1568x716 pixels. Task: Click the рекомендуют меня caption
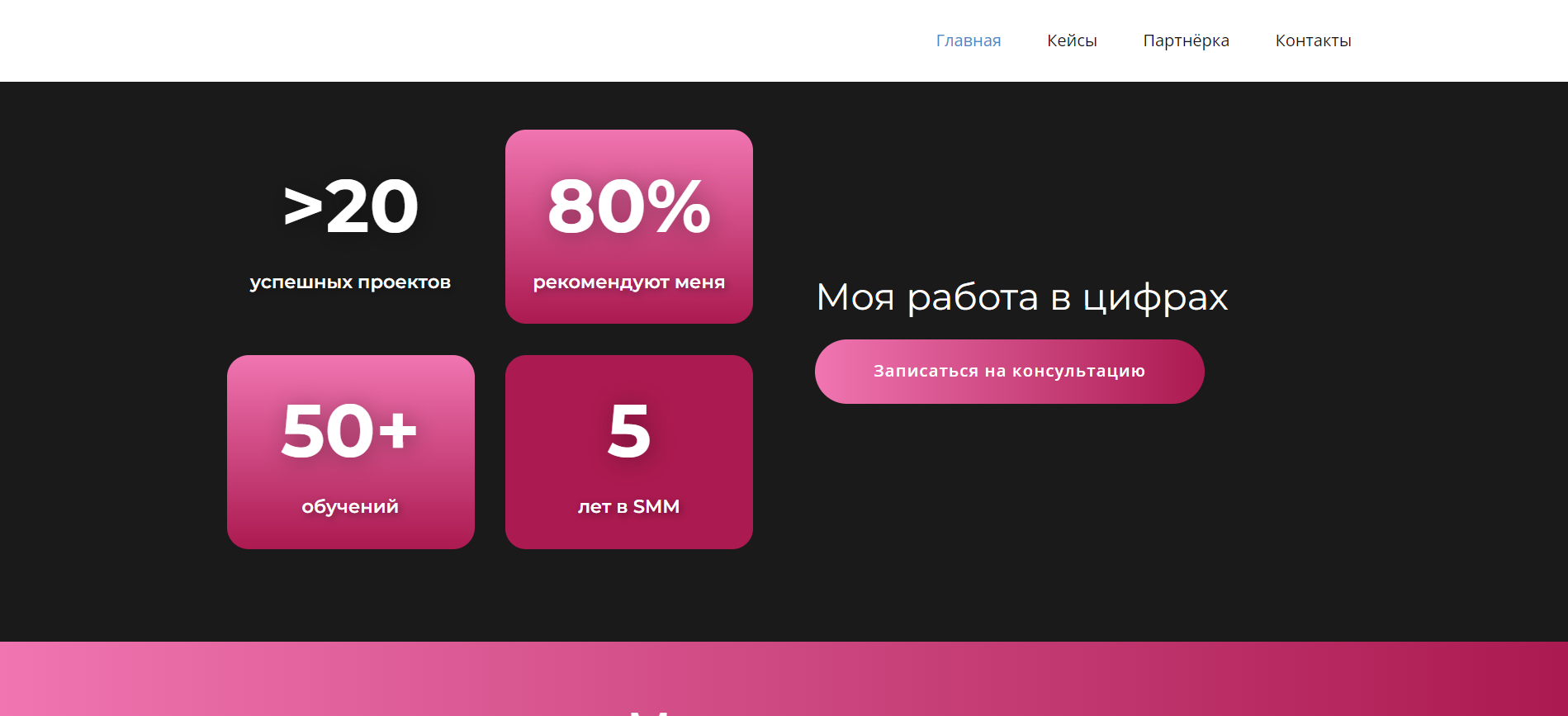(x=629, y=282)
